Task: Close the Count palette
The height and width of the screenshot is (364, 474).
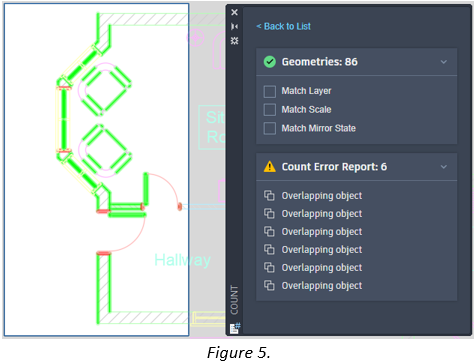Action: pyautogui.click(x=234, y=12)
